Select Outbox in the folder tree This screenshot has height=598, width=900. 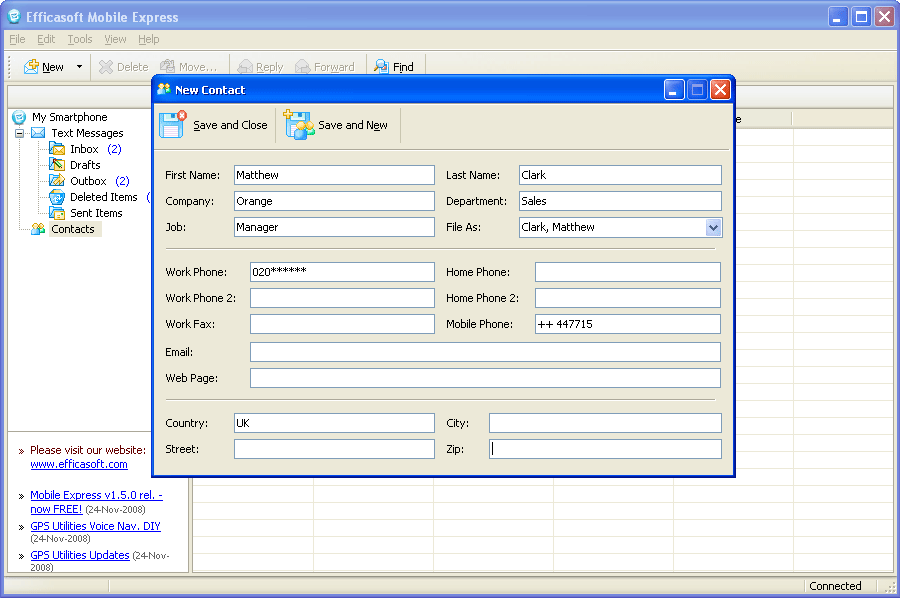88,181
